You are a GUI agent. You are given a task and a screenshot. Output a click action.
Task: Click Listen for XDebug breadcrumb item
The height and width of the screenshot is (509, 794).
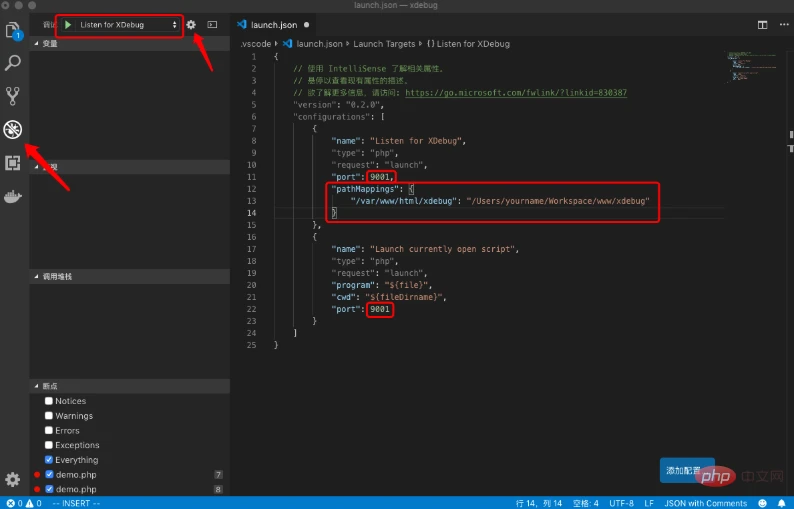(x=473, y=44)
